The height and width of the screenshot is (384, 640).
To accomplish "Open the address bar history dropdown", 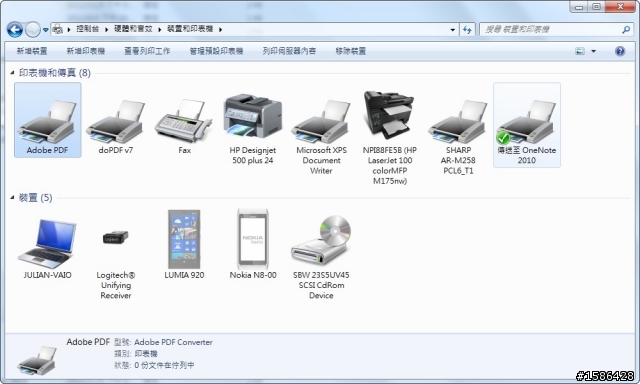I will tap(453, 29).
